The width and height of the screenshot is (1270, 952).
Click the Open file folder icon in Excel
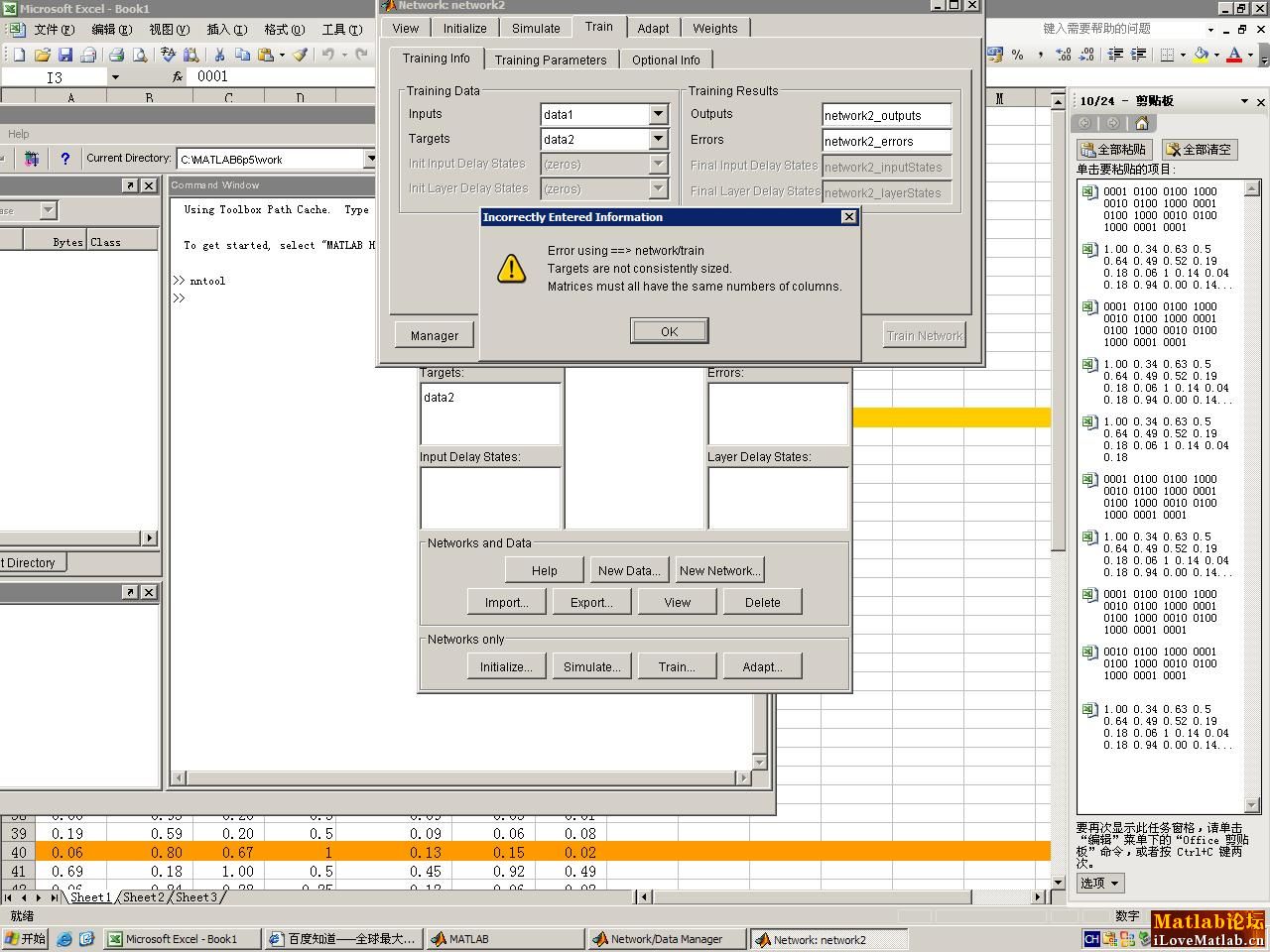[x=42, y=55]
